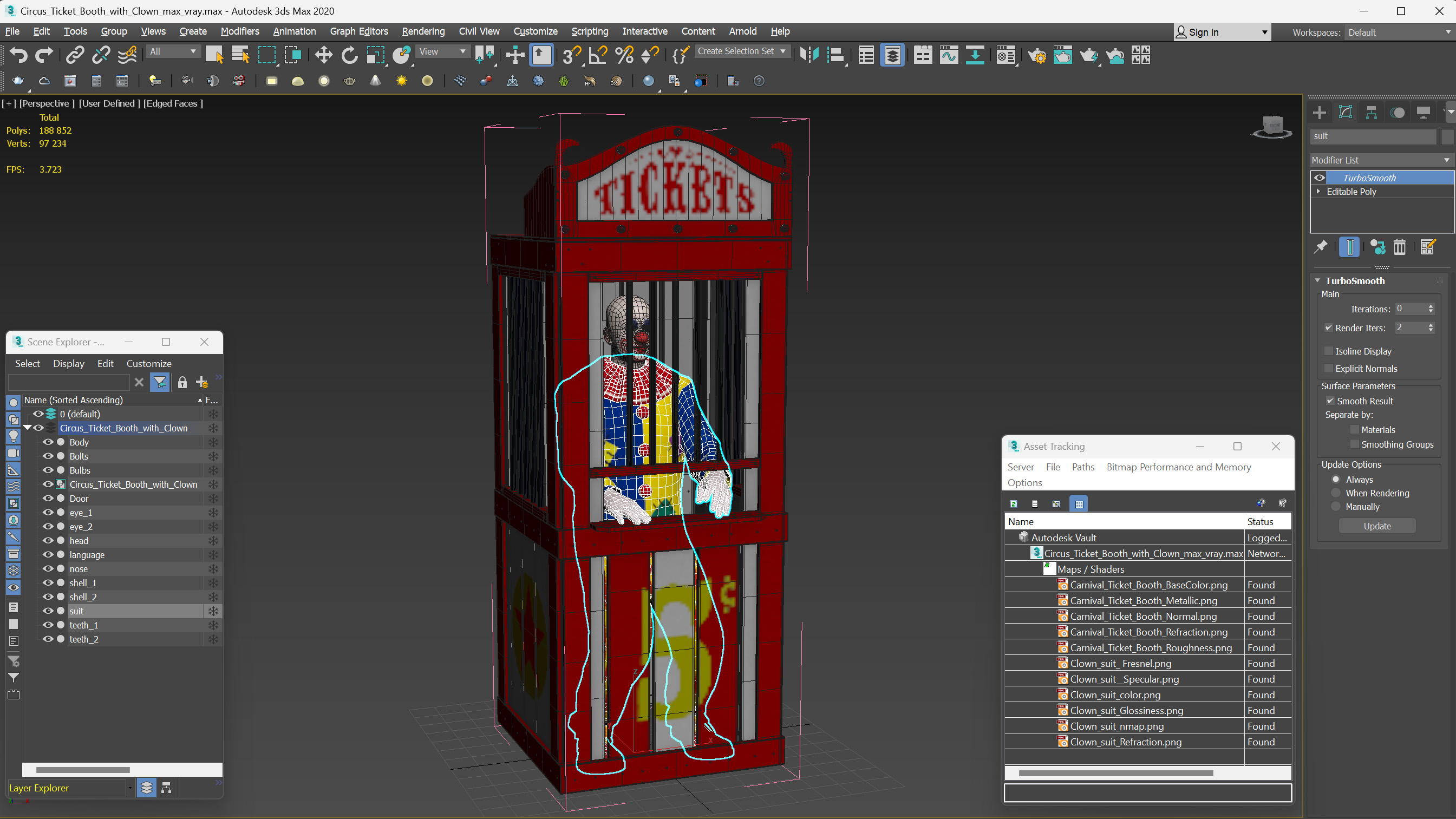Activate Select and Uniform Scale tool
The width and height of the screenshot is (1456, 819).
coord(375,55)
